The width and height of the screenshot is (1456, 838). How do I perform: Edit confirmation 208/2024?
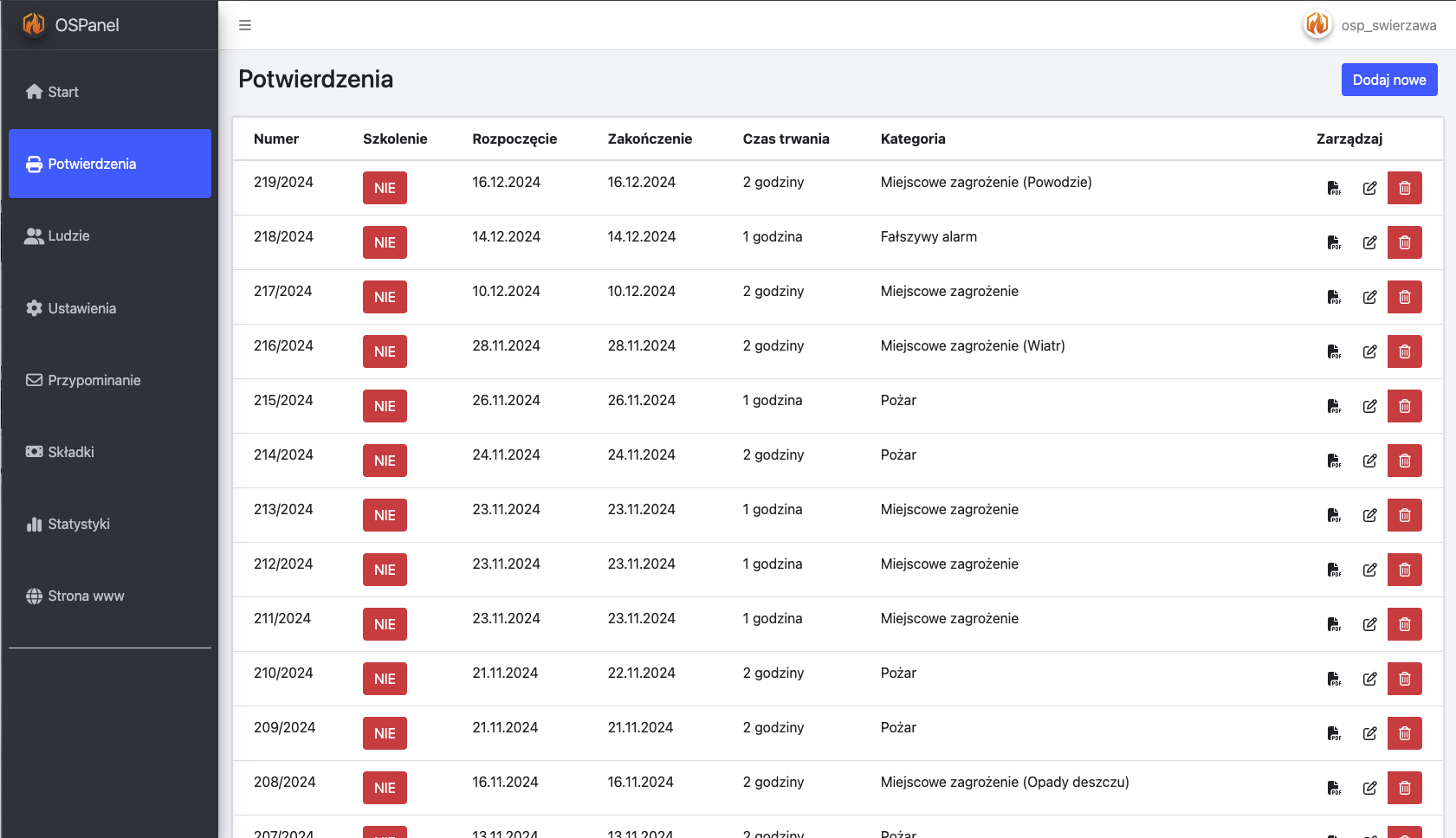coord(1369,788)
